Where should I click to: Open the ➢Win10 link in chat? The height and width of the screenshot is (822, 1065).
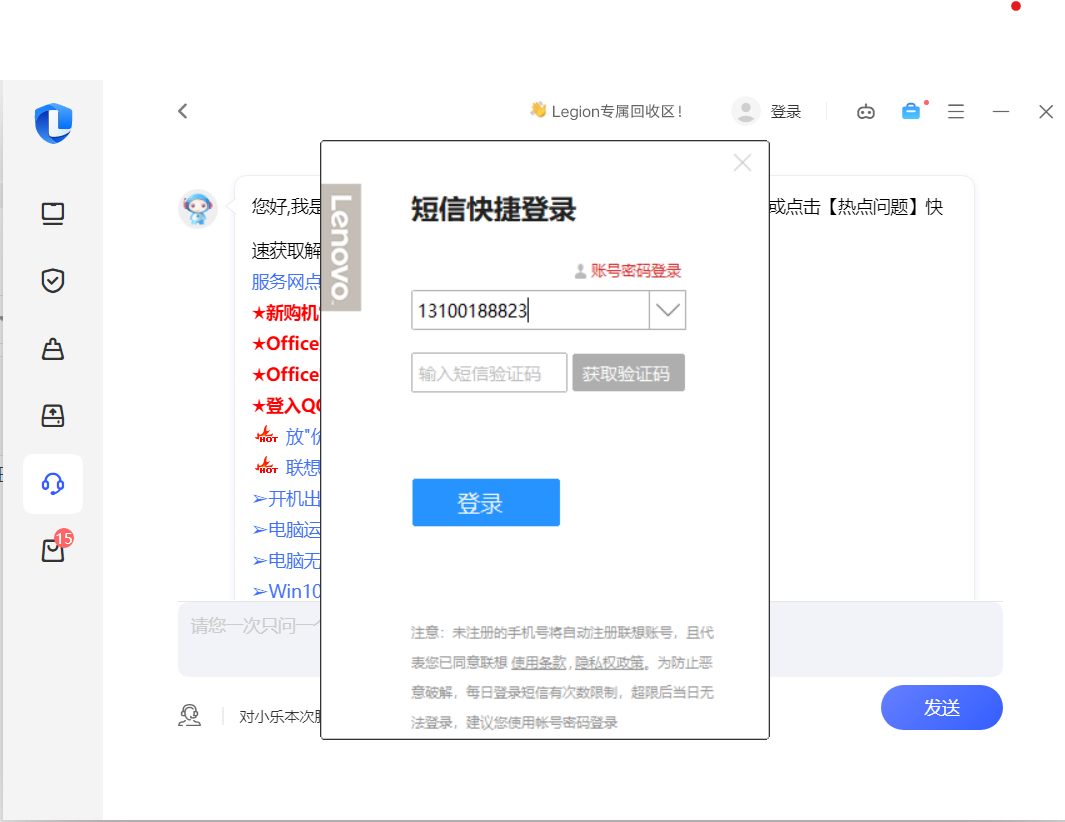[286, 591]
